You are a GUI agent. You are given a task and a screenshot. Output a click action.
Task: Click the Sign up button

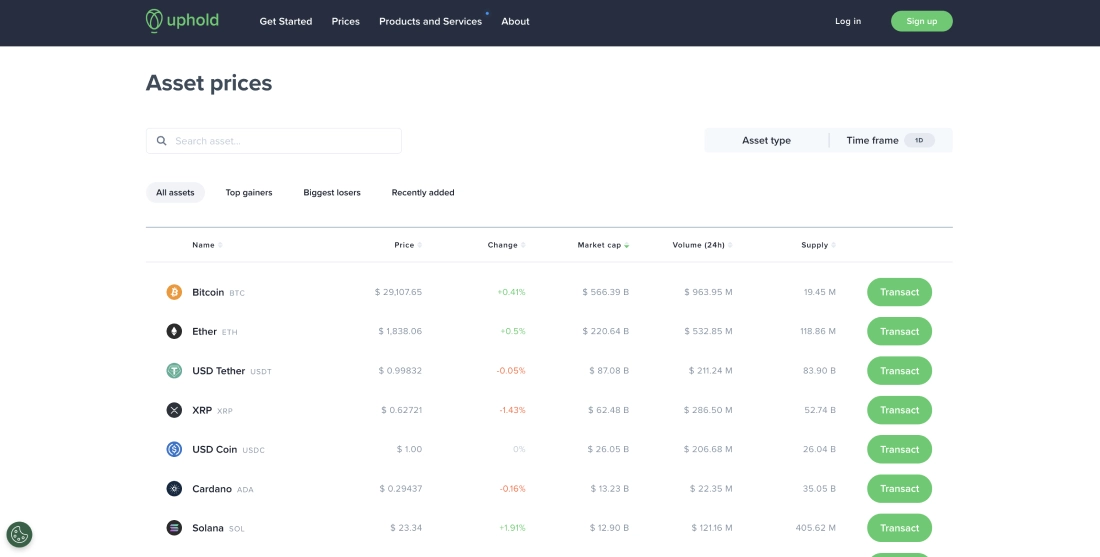point(922,21)
